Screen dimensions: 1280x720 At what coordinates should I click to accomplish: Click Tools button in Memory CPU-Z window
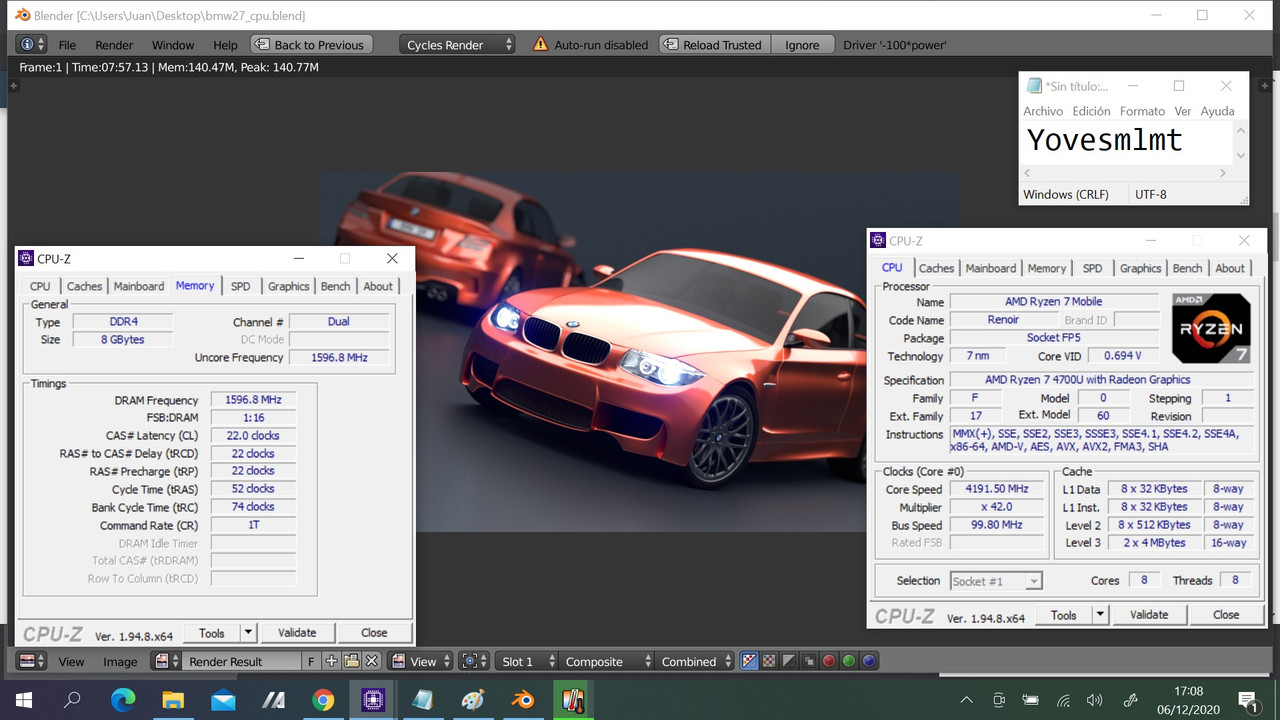coord(212,633)
